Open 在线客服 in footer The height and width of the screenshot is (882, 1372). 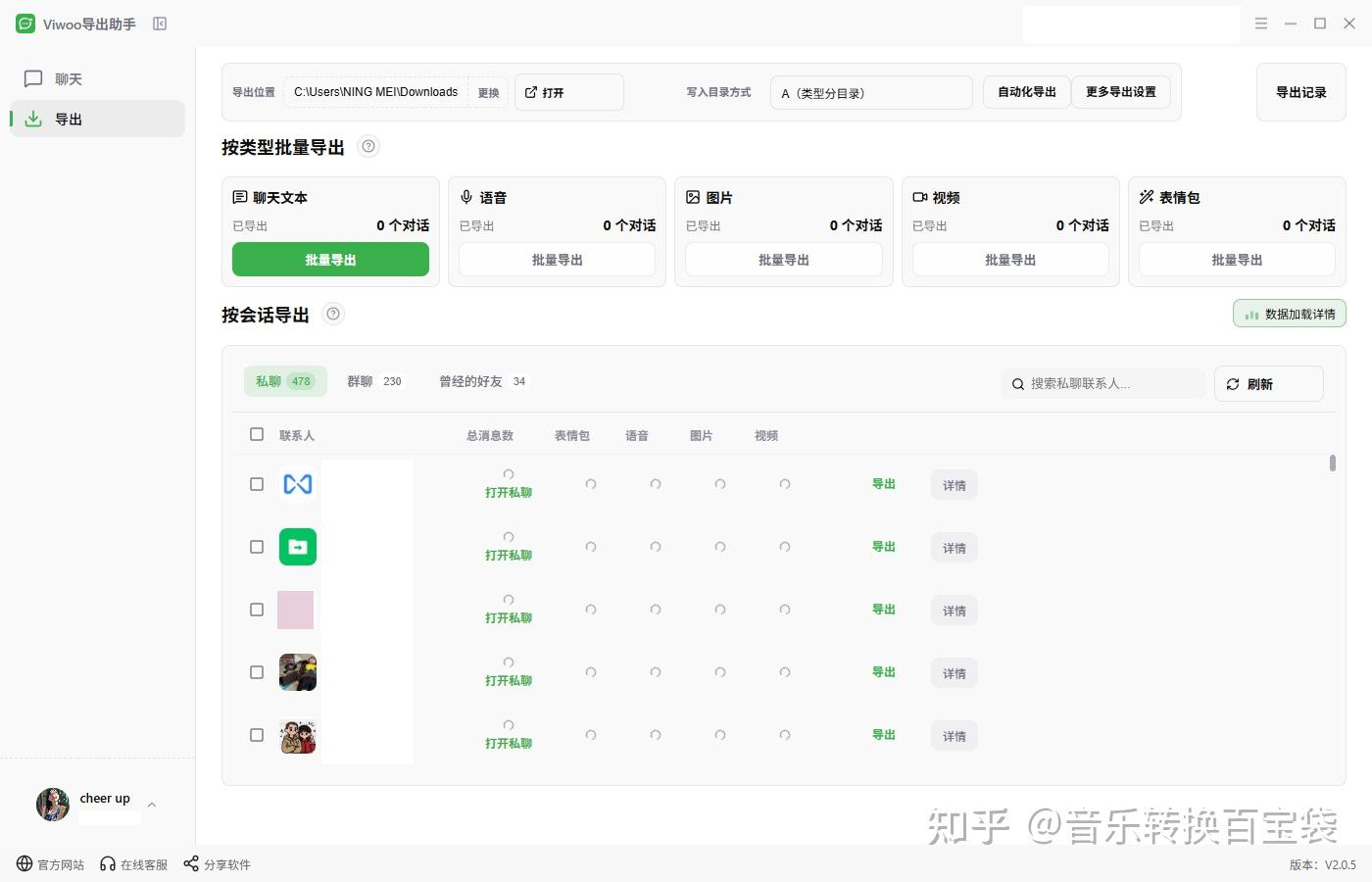(x=134, y=864)
